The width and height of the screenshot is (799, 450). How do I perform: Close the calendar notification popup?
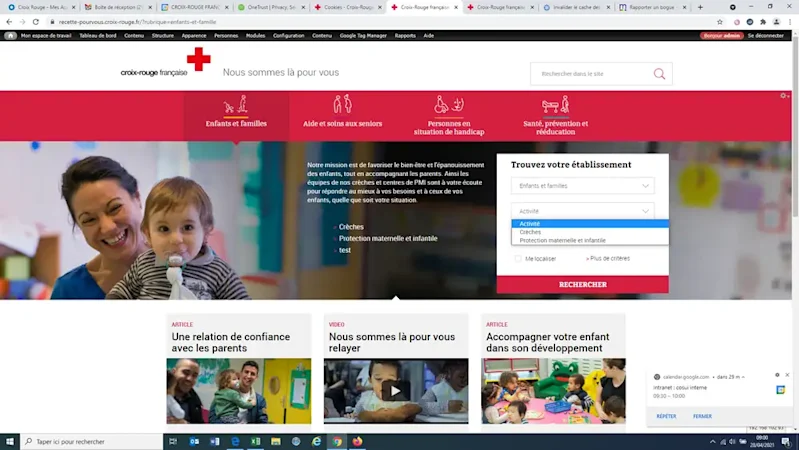click(787, 375)
